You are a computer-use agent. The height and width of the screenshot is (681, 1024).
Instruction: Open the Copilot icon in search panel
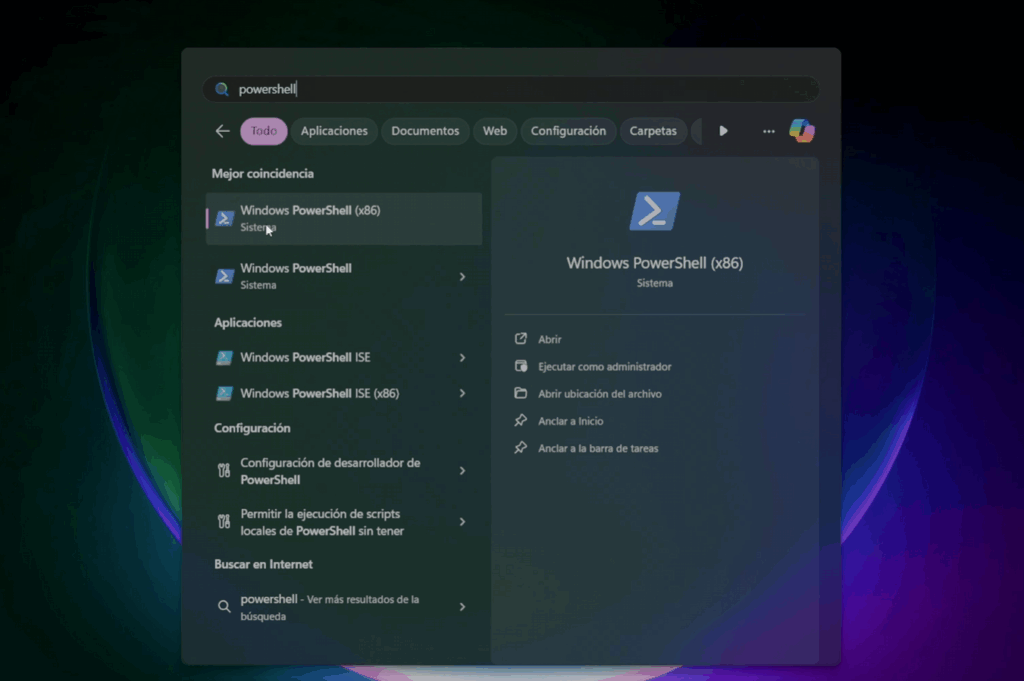801,131
